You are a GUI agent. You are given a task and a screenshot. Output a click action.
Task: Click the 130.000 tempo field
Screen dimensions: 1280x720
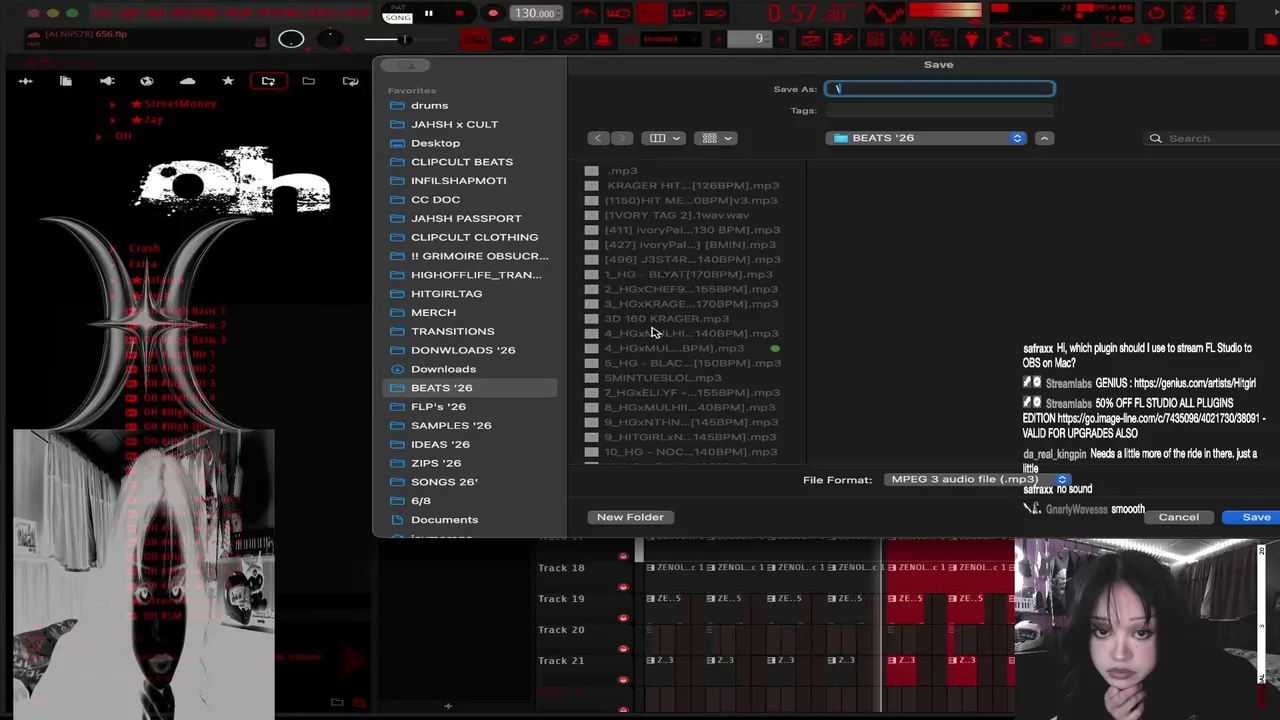[x=535, y=14]
